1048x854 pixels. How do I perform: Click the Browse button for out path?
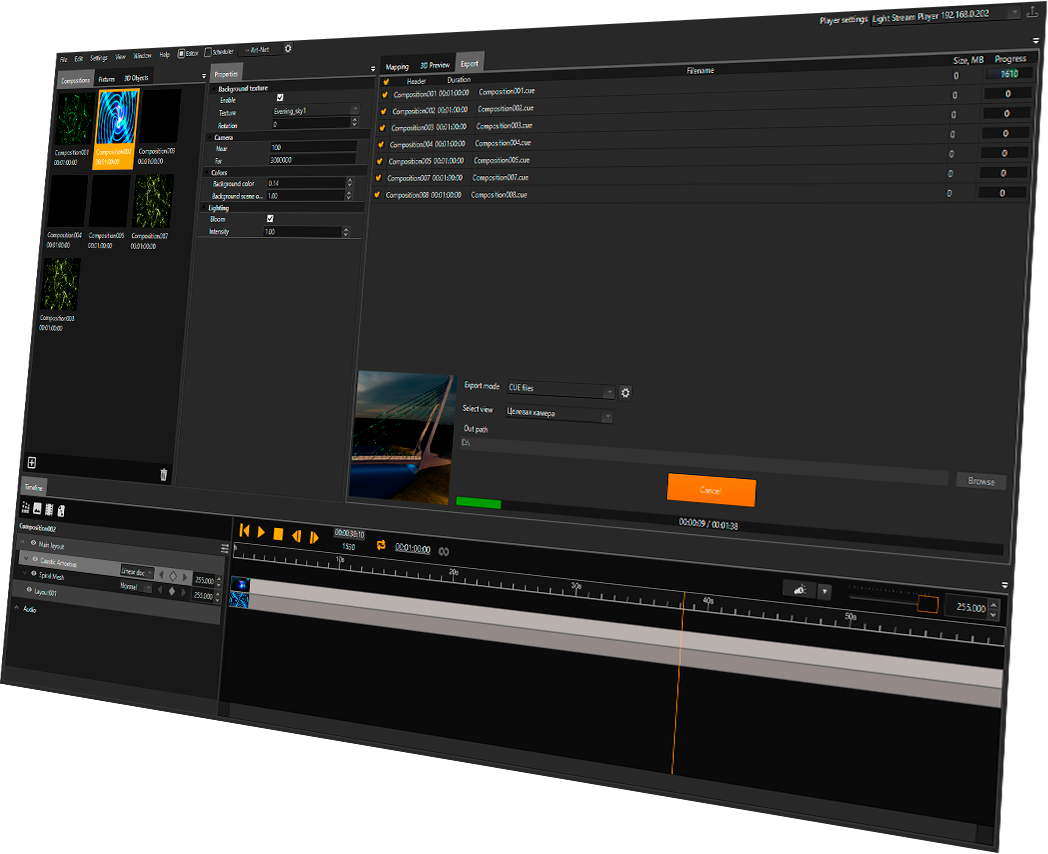(981, 481)
